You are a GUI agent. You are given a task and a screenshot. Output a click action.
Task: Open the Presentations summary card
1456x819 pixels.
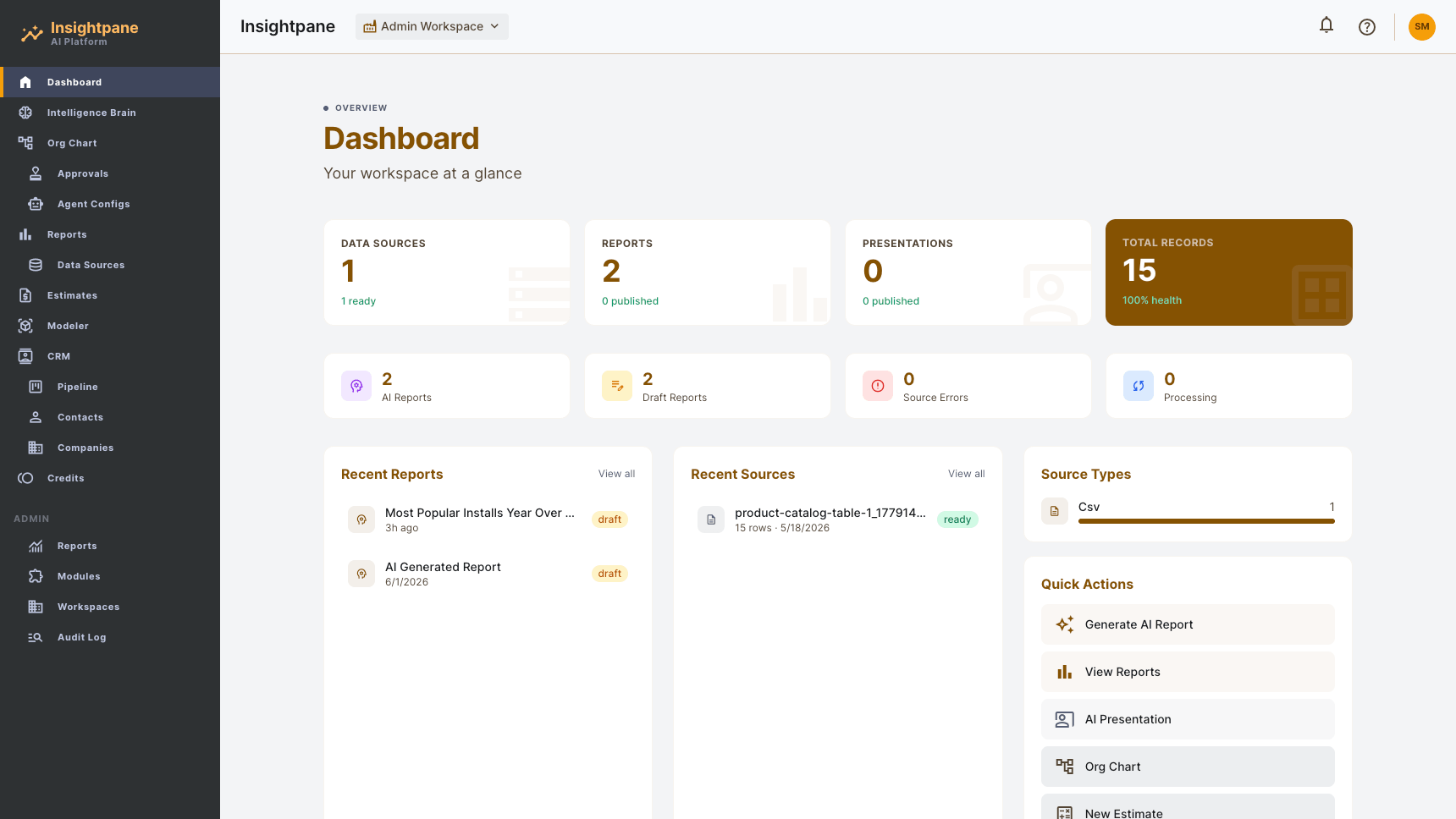coord(968,272)
